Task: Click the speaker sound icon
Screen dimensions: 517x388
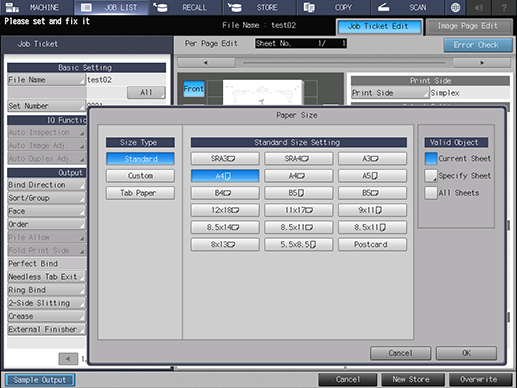Action: pyautogui.click(x=479, y=7)
